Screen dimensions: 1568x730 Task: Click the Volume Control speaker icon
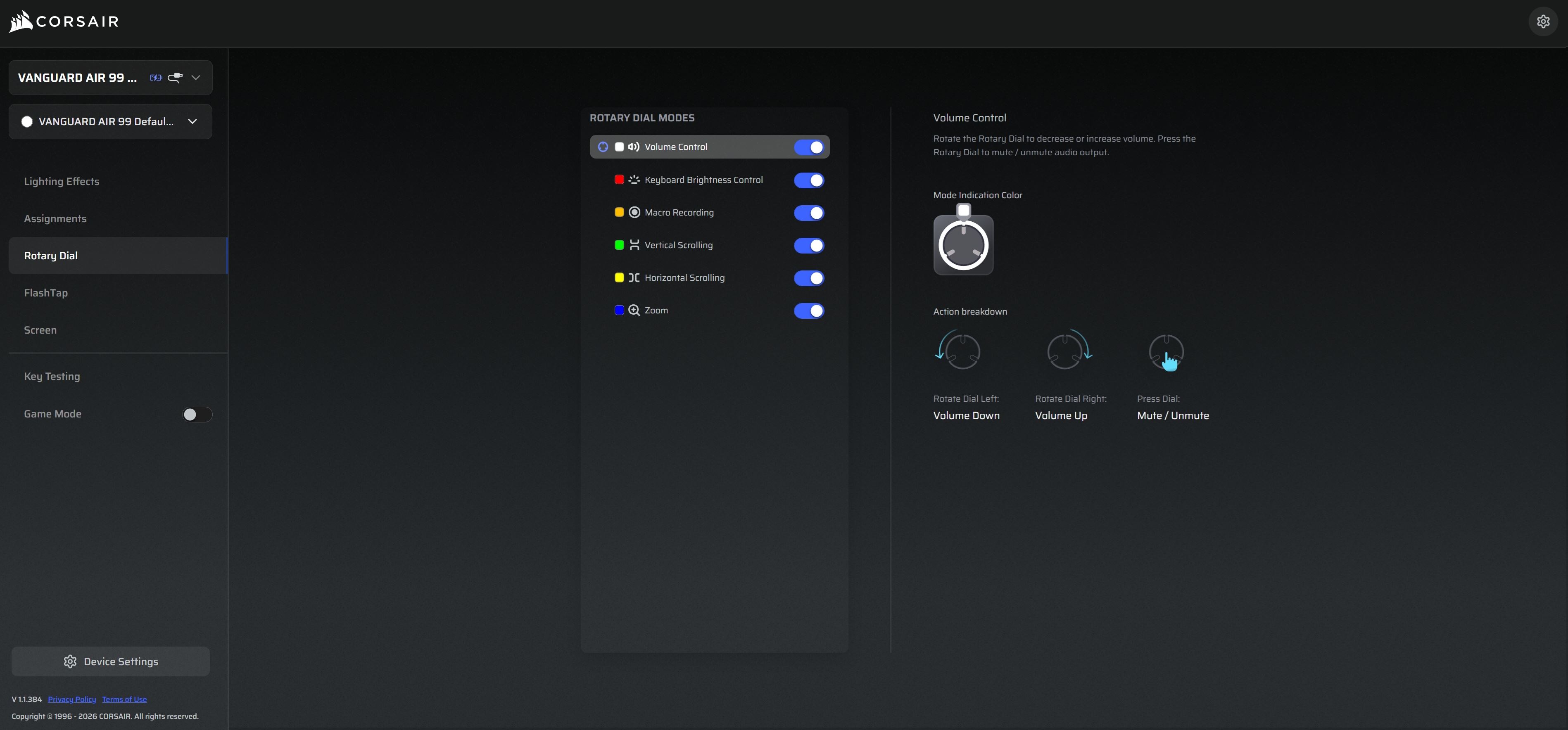634,147
